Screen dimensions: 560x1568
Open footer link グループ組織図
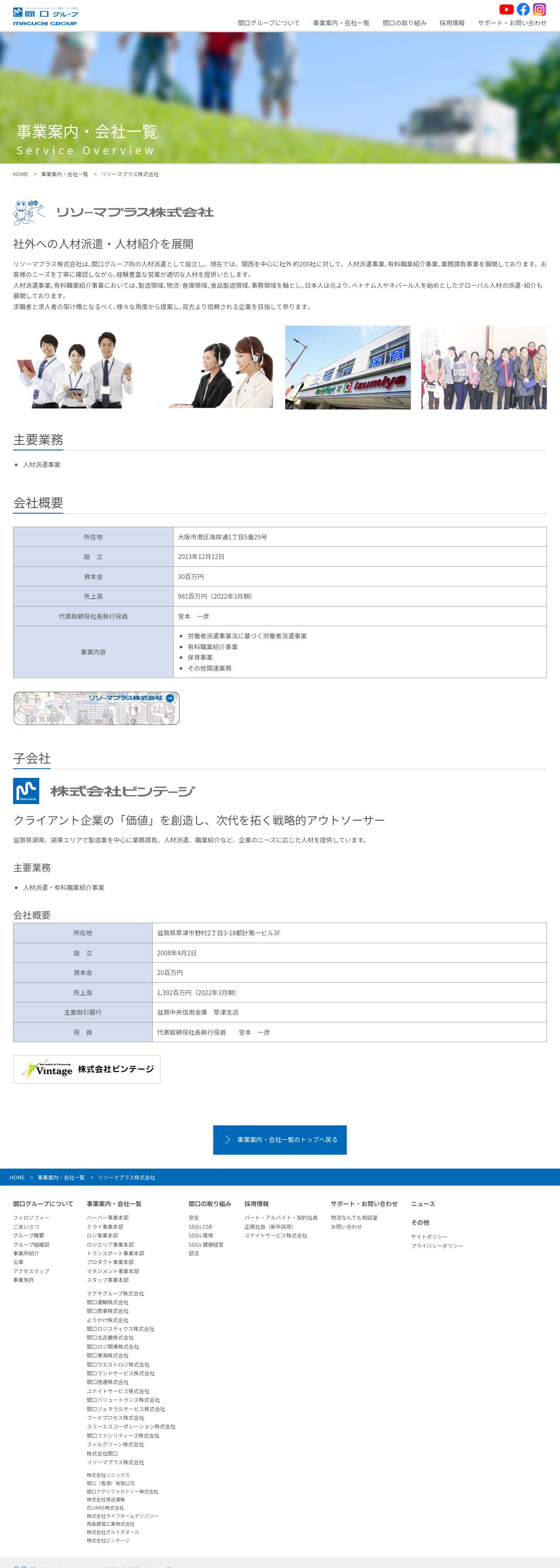click(31, 1245)
